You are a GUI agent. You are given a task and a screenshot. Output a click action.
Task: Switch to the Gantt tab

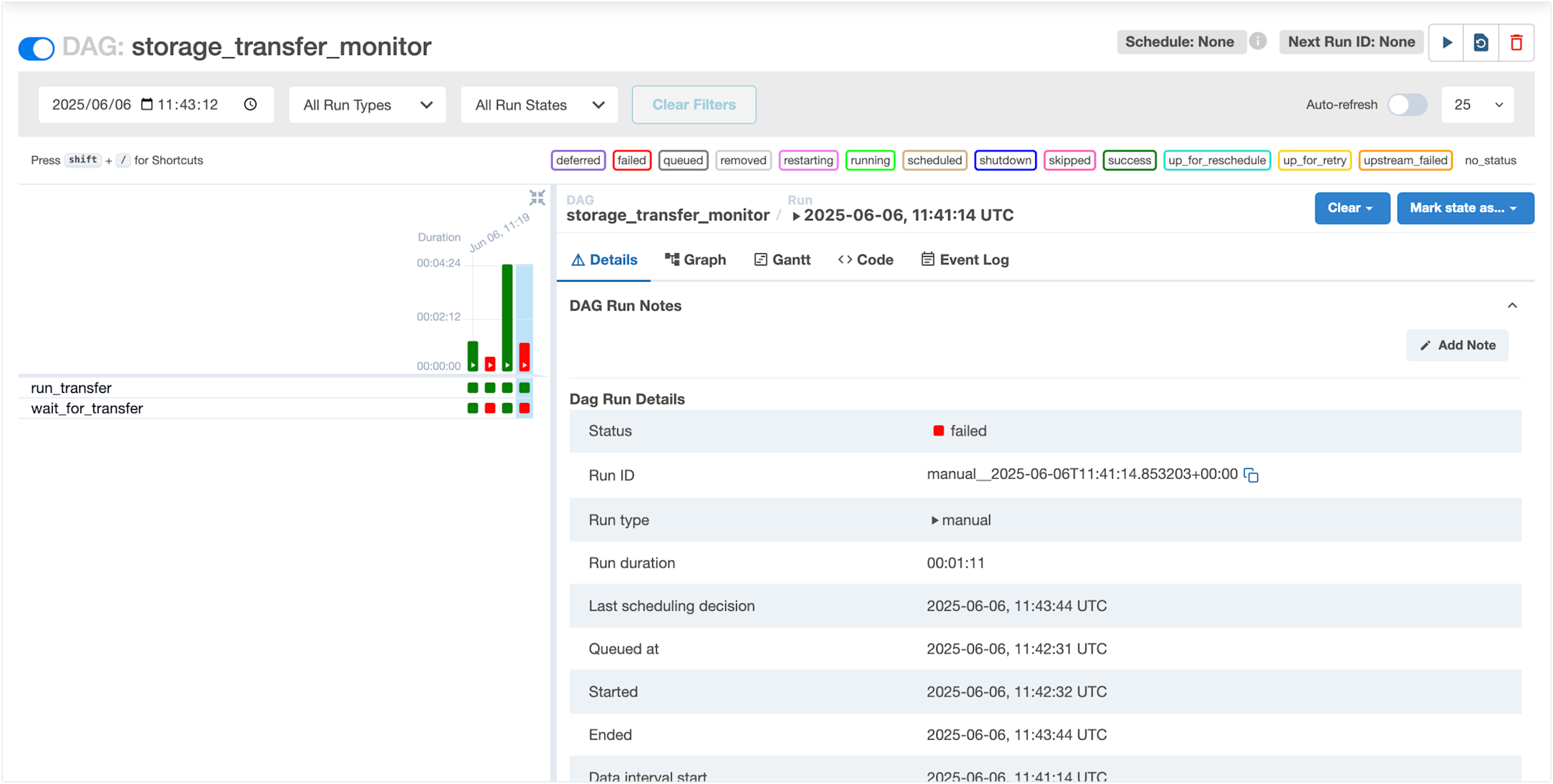click(783, 260)
